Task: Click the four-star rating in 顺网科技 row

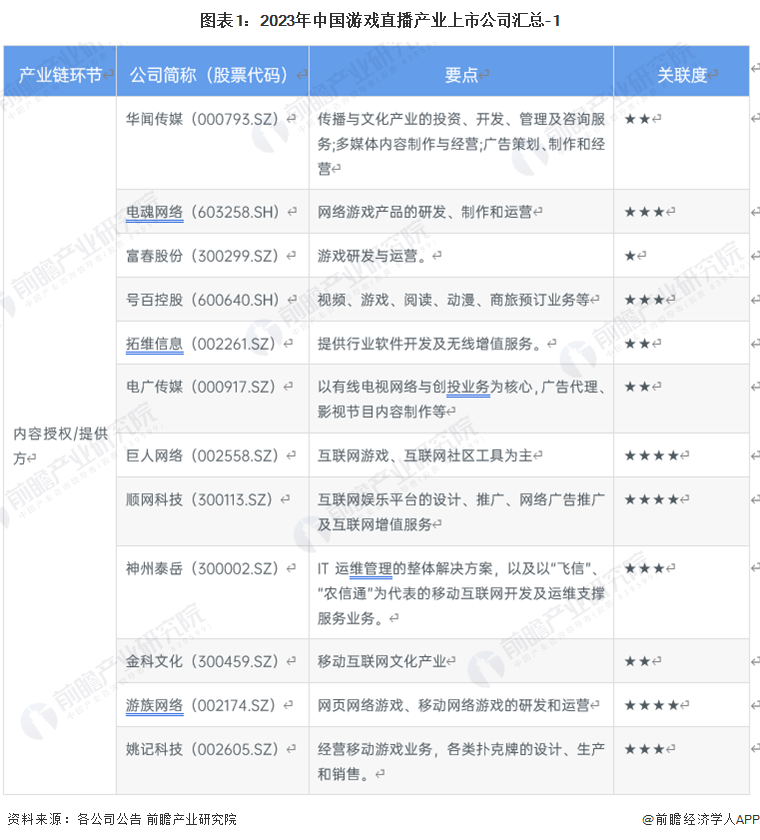Action: pos(652,499)
